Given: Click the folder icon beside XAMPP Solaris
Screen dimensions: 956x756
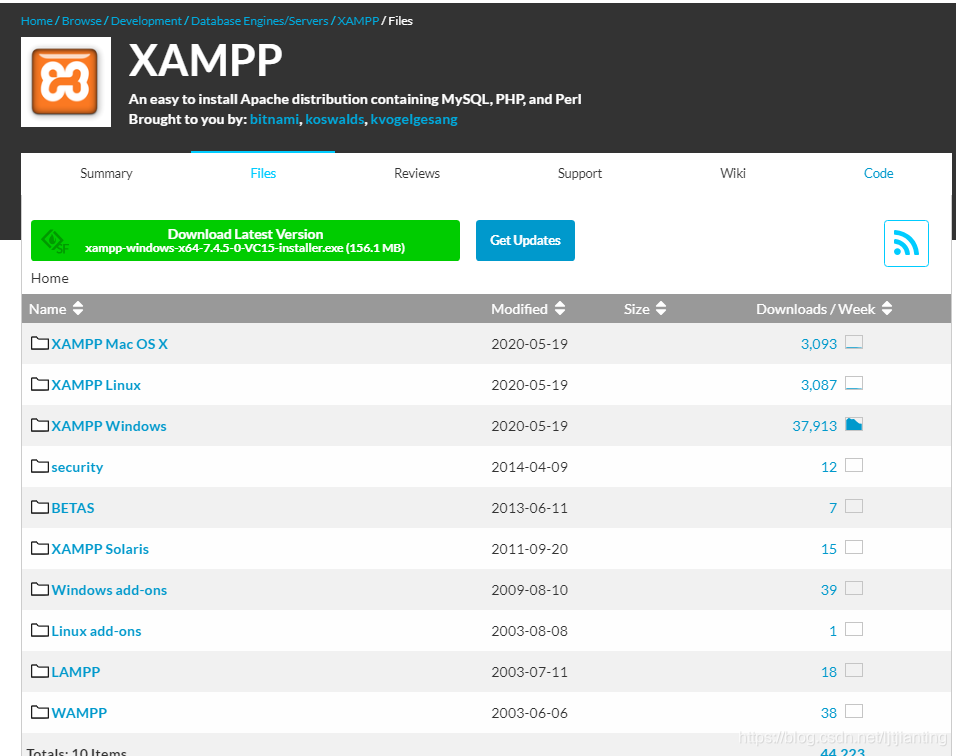Looking at the screenshot, I should point(40,548).
